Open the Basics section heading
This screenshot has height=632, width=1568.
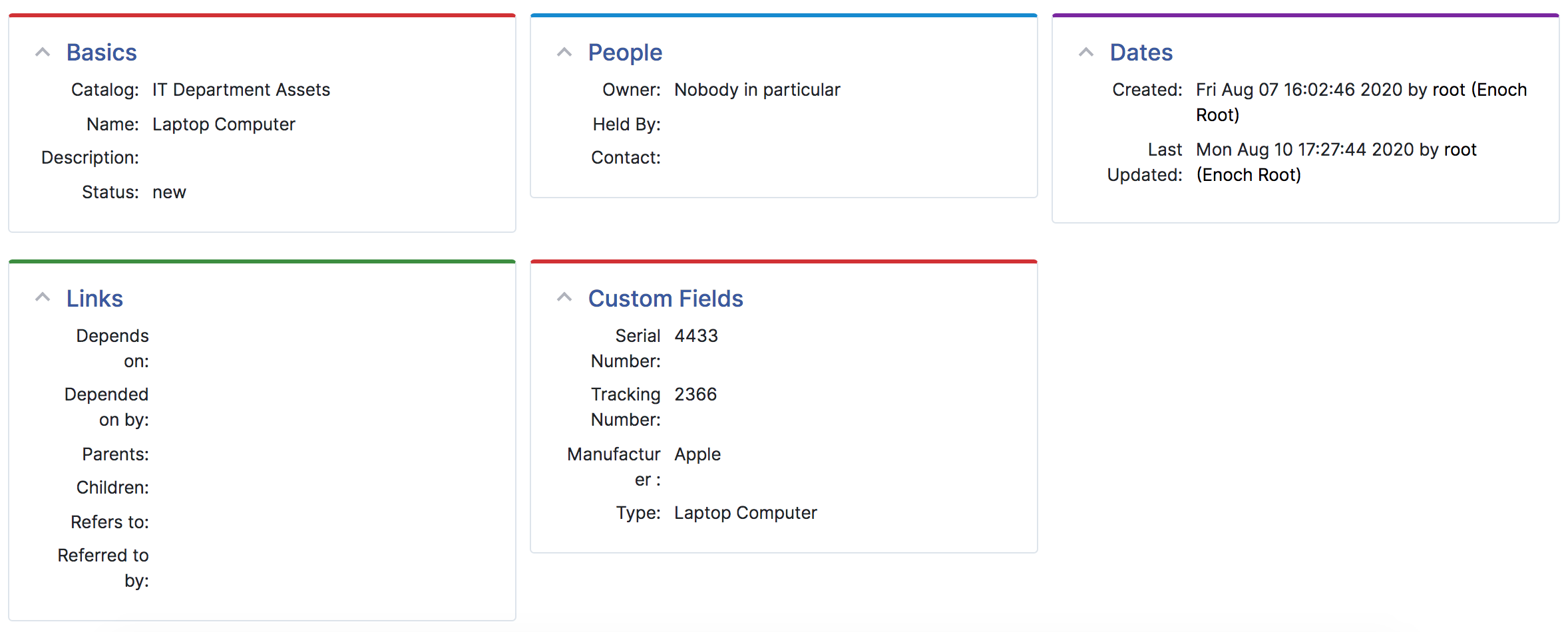101,53
